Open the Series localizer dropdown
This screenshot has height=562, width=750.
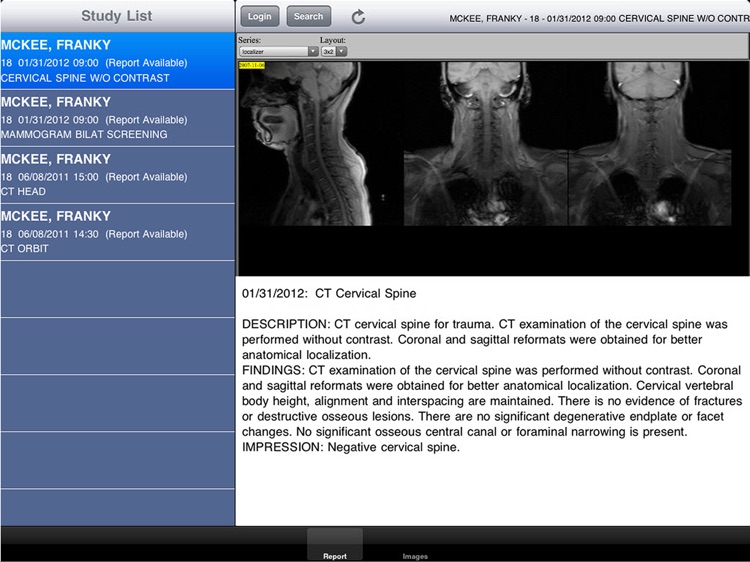(x=278, y=51)
